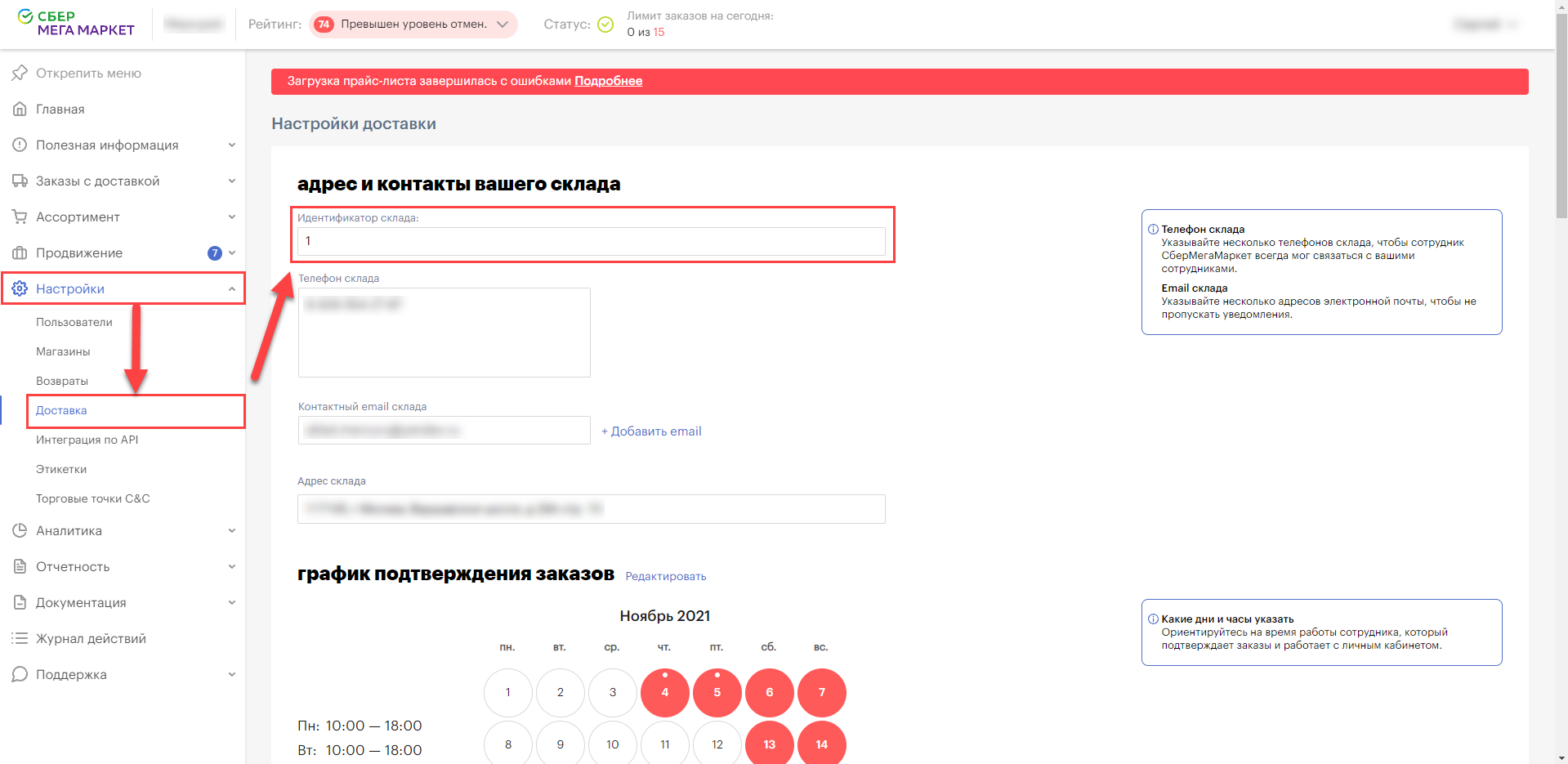
Task: Select calendar day 2
Action: pyautogui.click(x=561, y=693)
